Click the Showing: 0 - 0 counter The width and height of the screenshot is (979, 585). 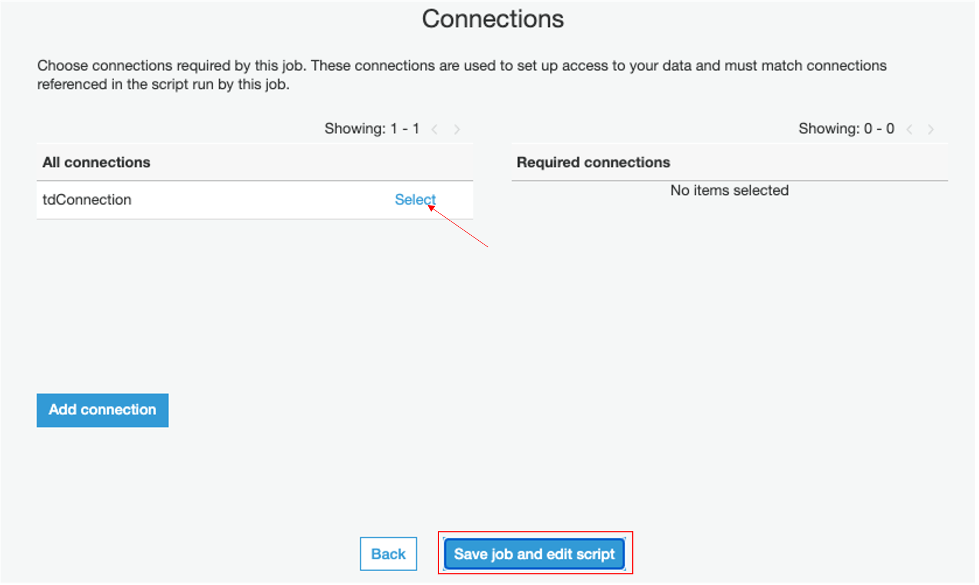pos(846,129)
